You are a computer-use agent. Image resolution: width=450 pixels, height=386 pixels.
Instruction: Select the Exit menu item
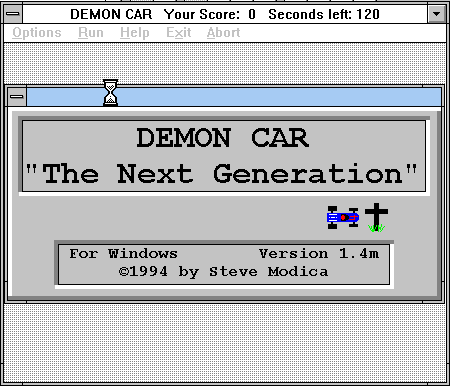point(179,33)
